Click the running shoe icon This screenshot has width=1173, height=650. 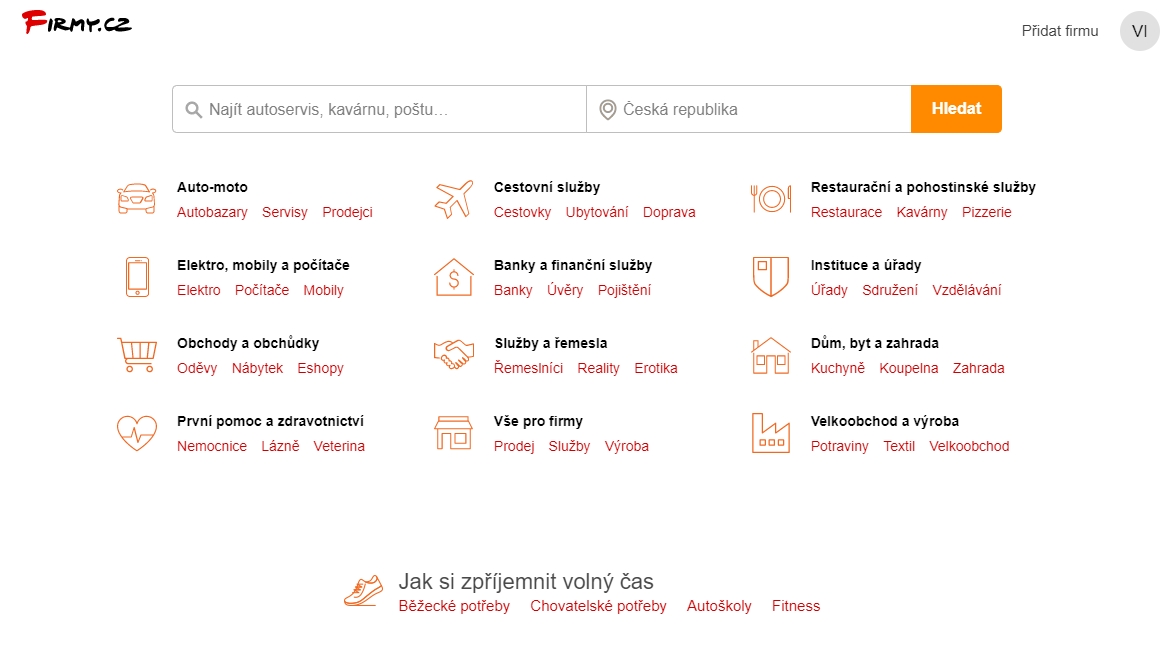363,590
